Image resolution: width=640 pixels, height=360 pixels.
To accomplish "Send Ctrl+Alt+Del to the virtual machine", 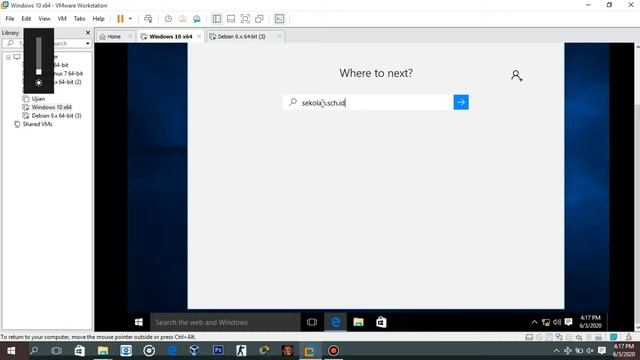I will 148,19.
